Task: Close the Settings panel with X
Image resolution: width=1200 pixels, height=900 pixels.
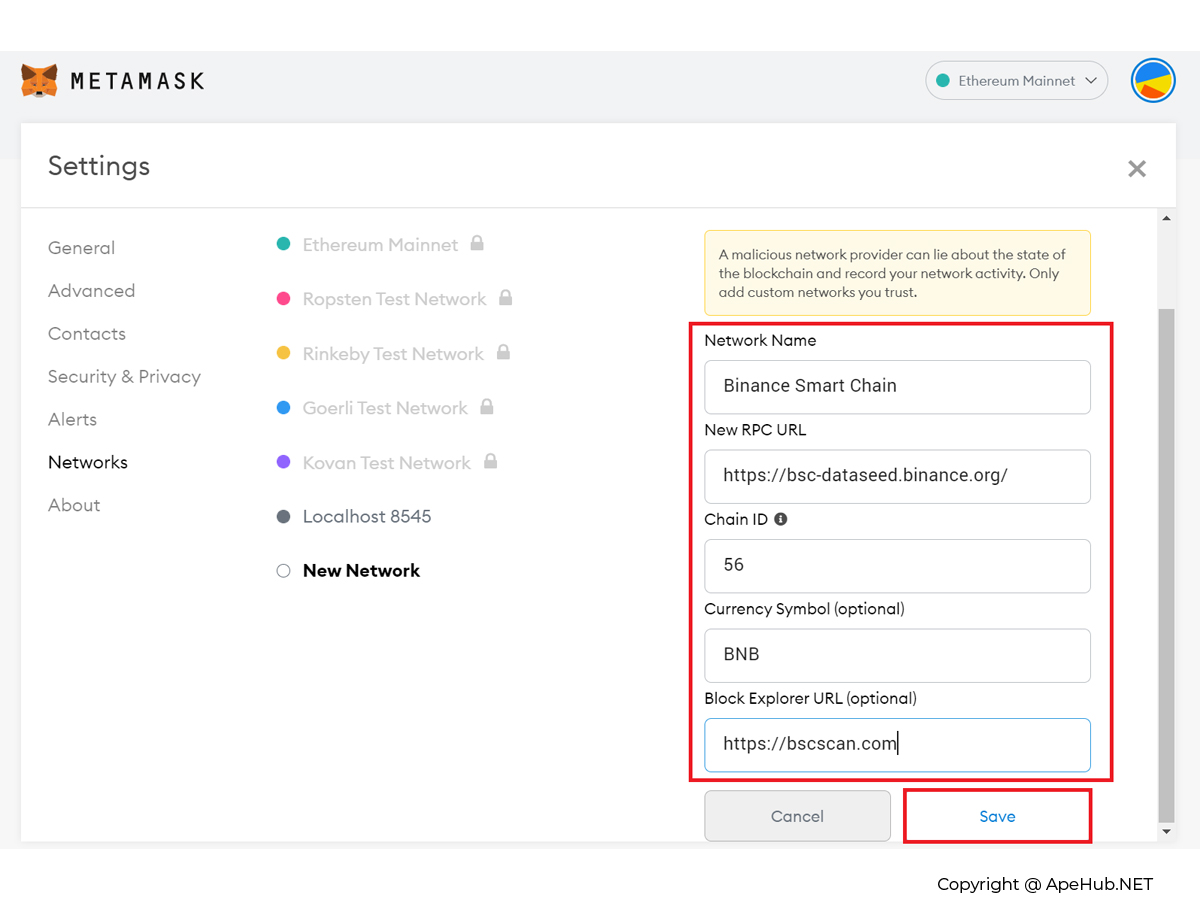Action: (1136, 169)
